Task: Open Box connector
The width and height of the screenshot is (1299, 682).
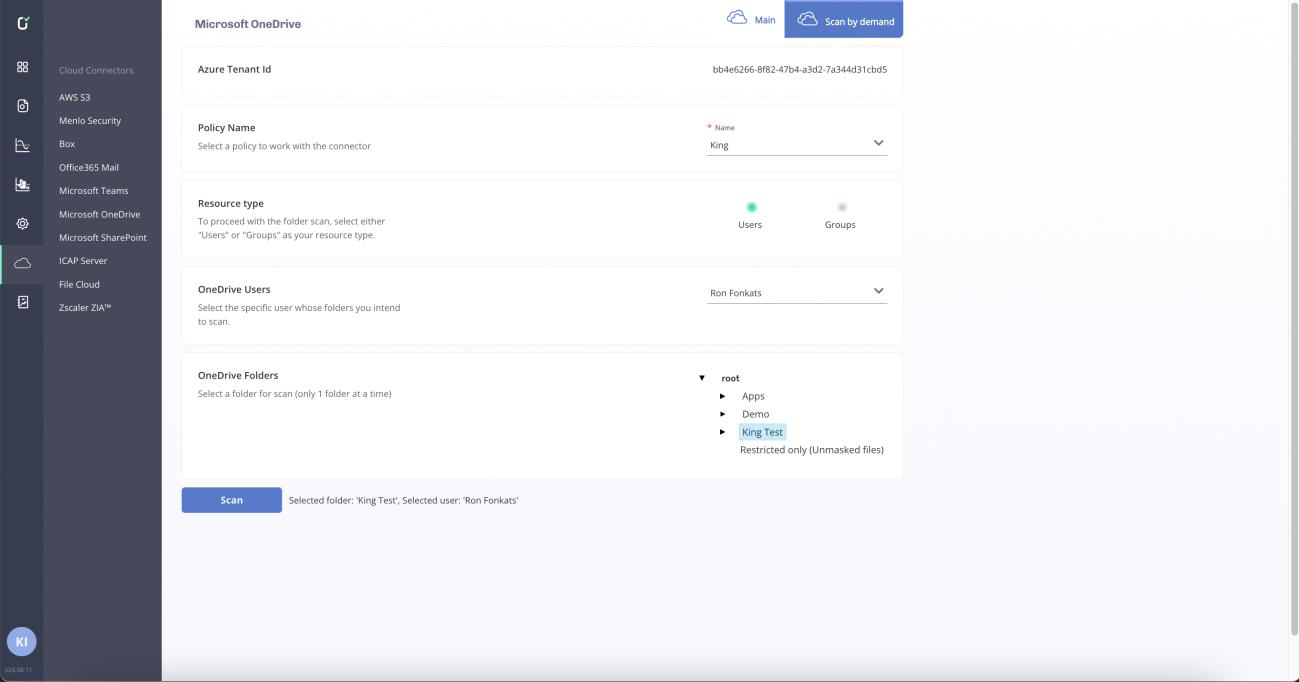Action: click(x=67, y=144)
